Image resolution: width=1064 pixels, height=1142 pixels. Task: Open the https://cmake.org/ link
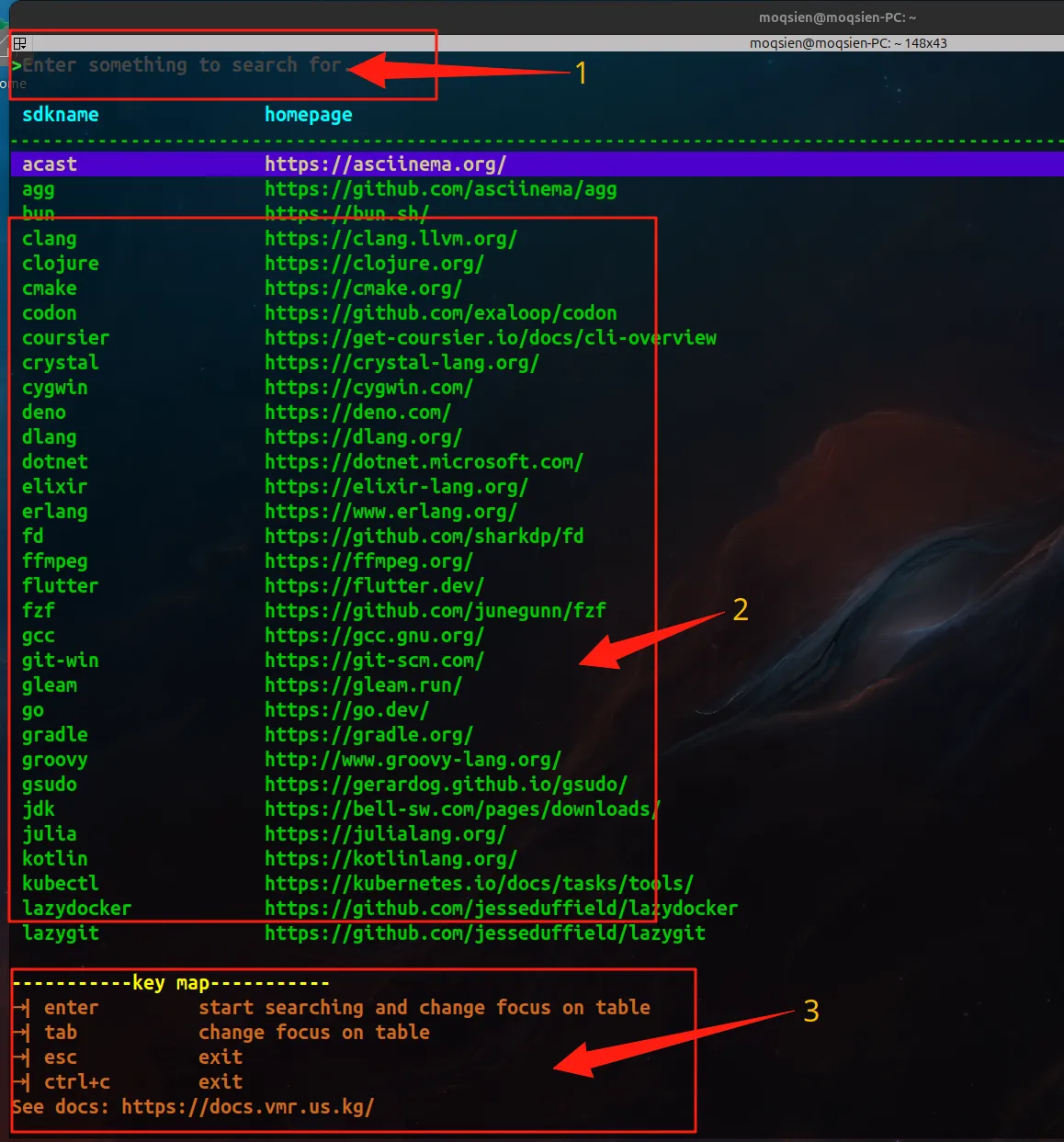click(364, 288)
